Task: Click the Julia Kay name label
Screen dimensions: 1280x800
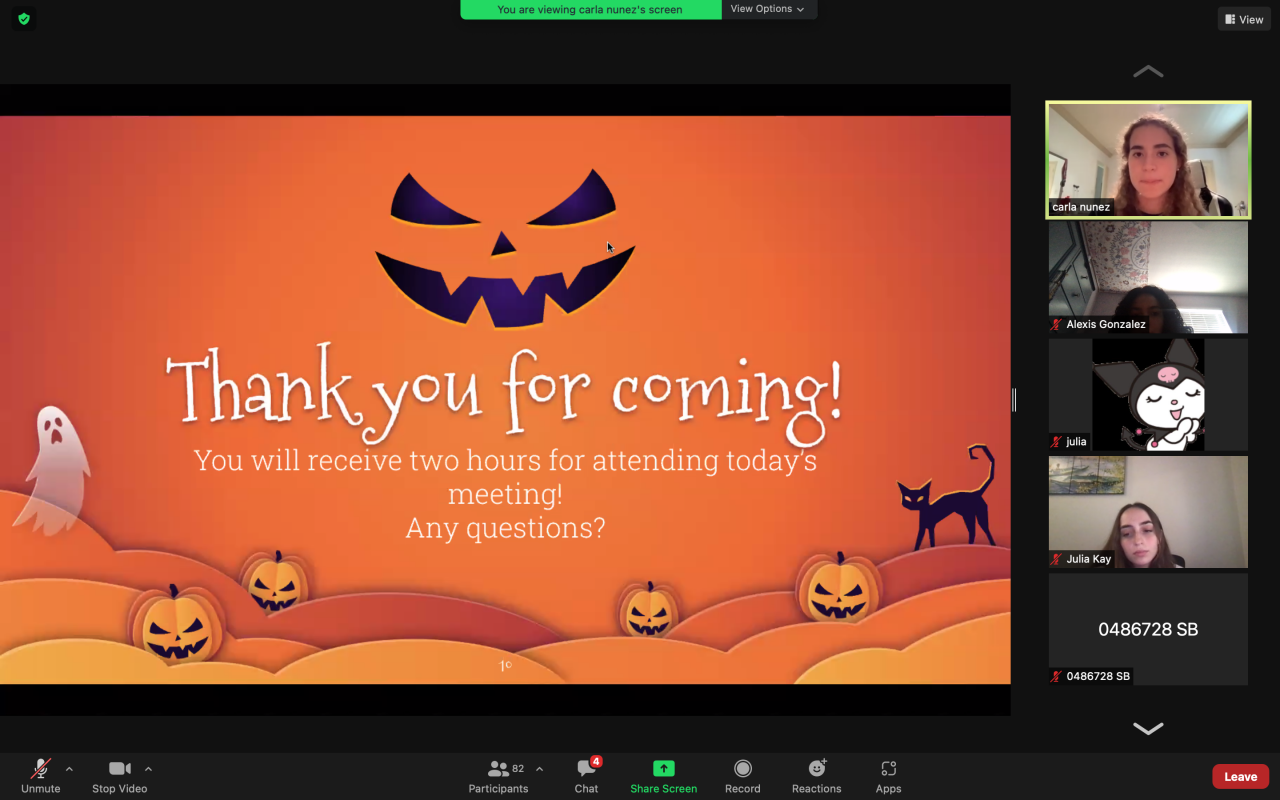Action: click(1089, 559)
